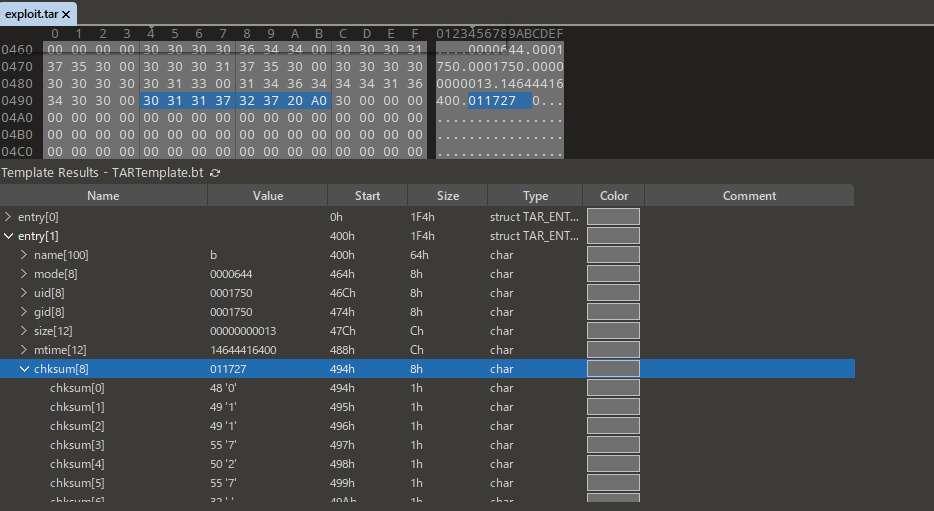The width and height of the screenshot is (934, 511).
Task: Collapse the chksum[8] array
Action: 25,369
